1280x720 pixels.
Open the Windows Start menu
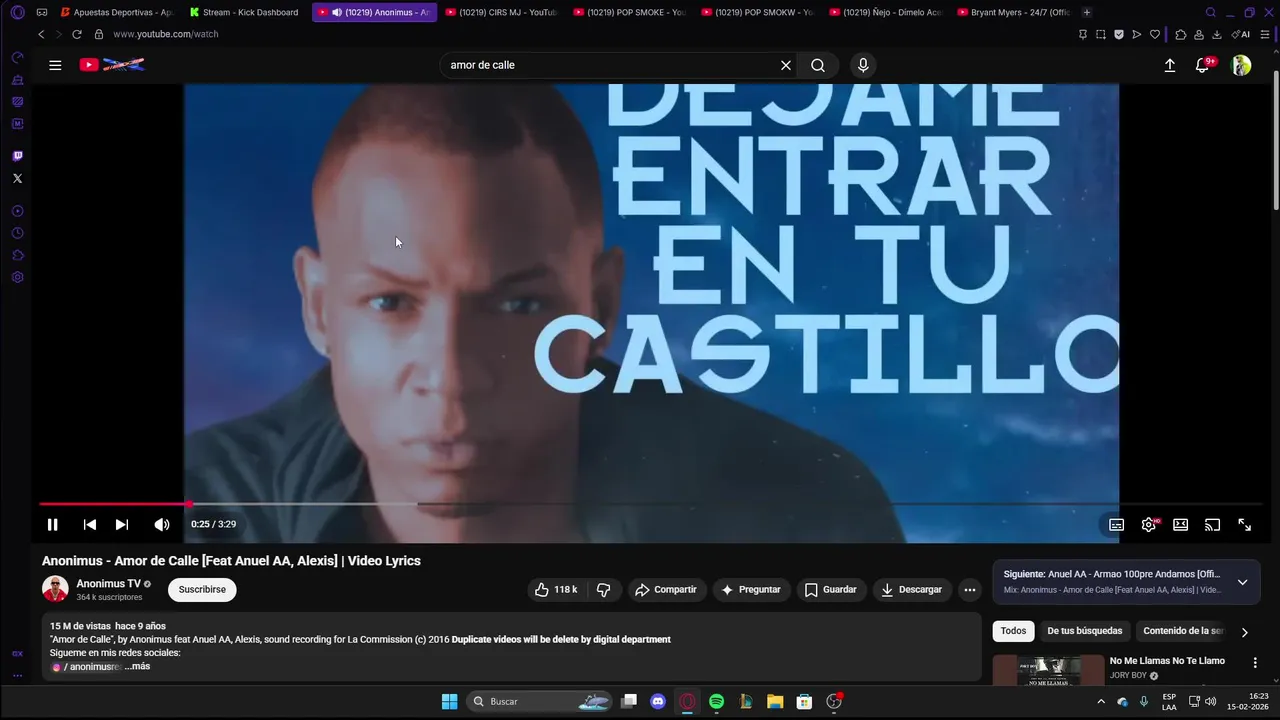pos(449,702)
